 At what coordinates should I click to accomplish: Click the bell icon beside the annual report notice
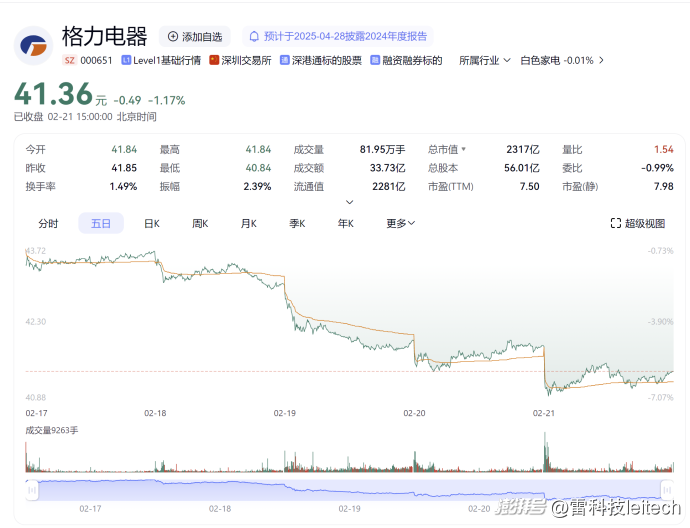pyautogui.click(x=254, y=36)
